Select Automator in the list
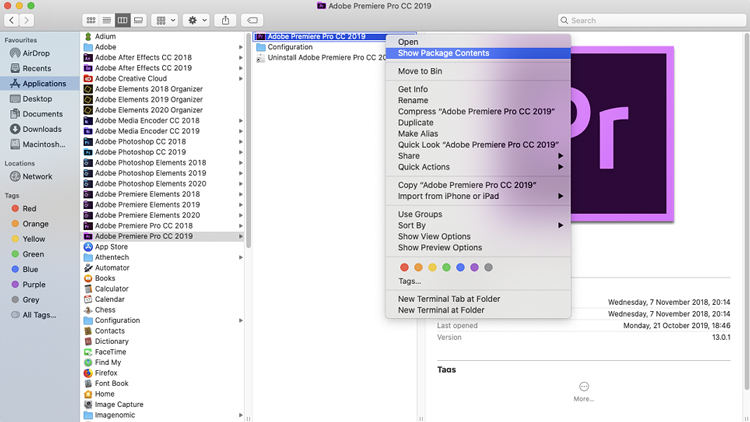This screenshot has height=422, width=750. [112, 268]
